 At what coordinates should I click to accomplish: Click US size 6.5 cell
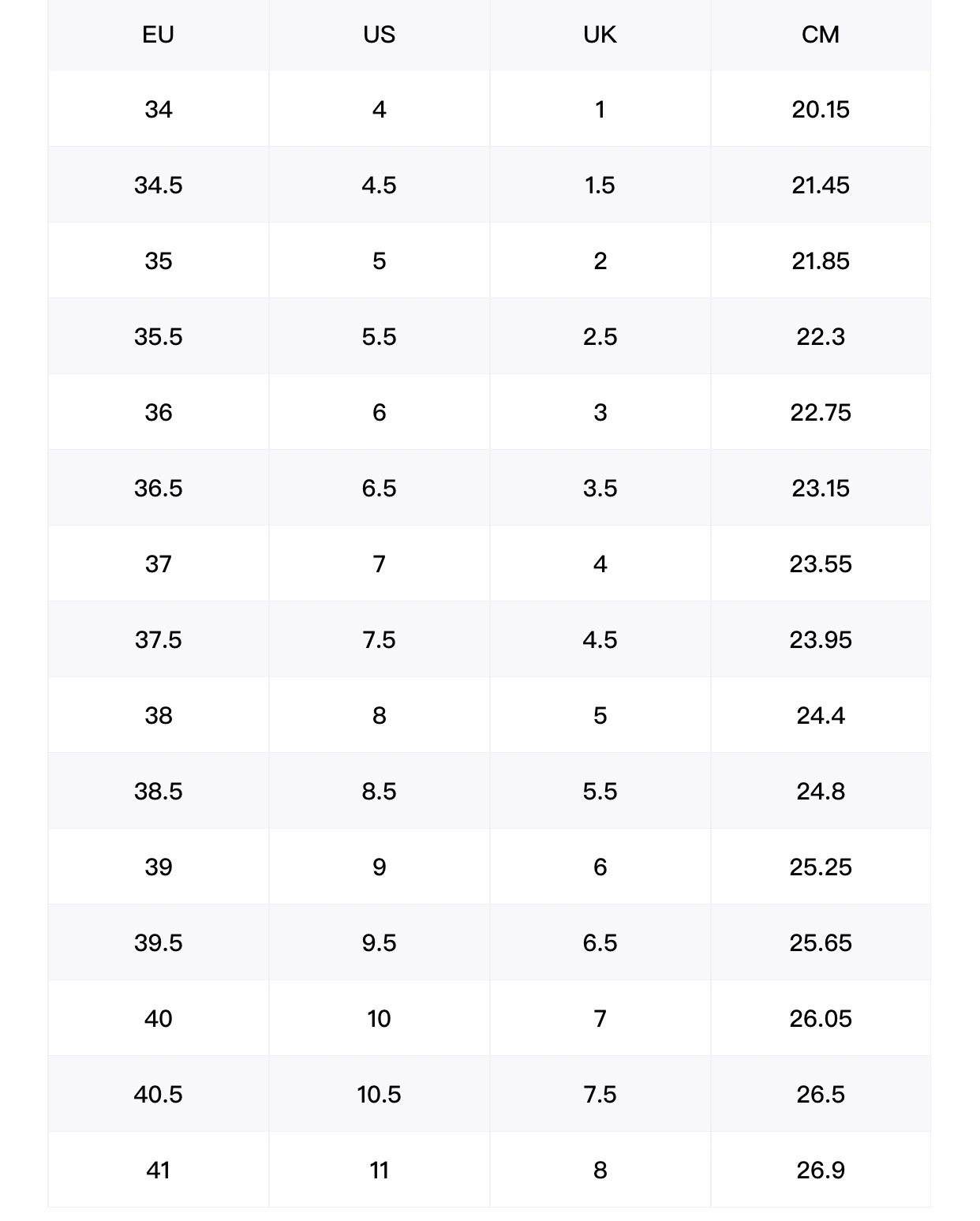(379, 488)
